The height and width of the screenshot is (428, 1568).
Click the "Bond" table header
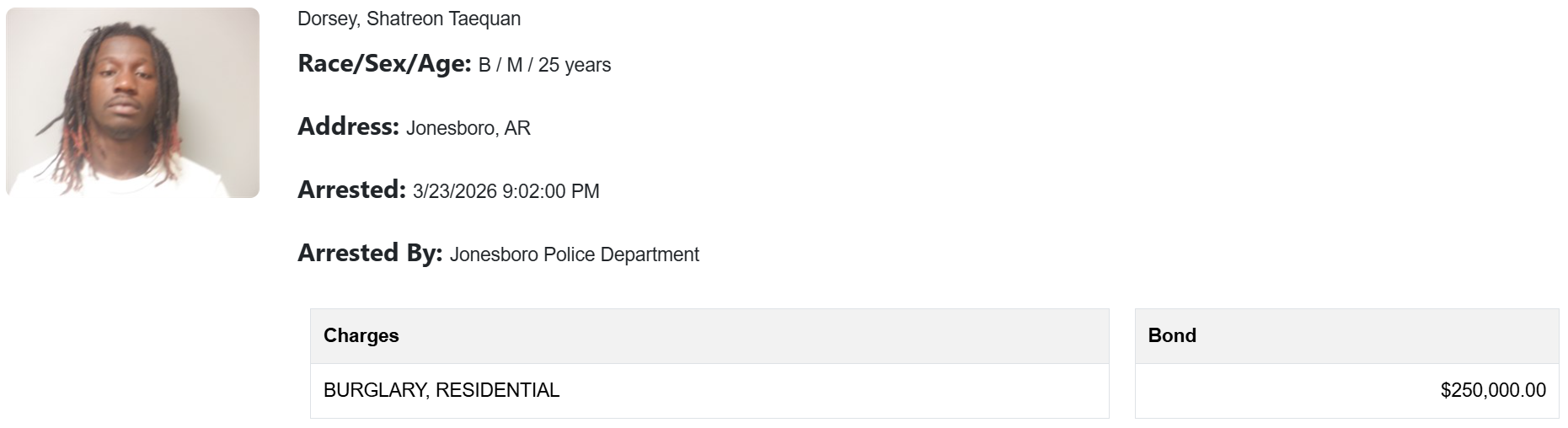(x=1172, y=335)
